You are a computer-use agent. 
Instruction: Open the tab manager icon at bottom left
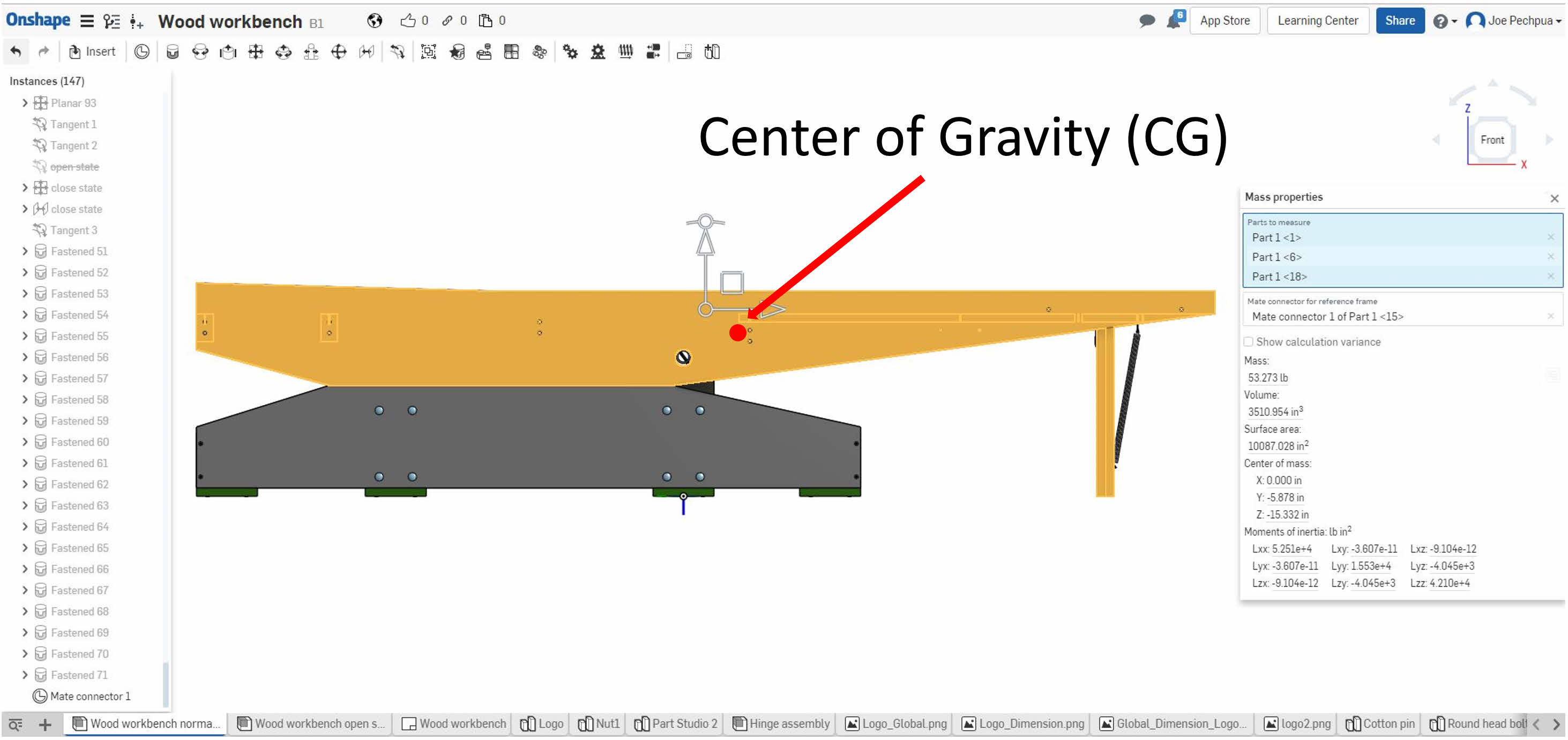pyautogui.click(x=15, y=724)
